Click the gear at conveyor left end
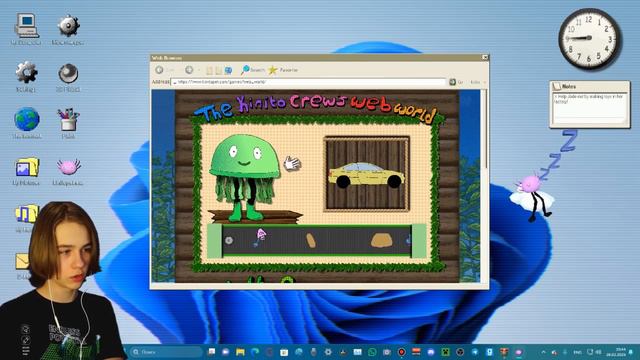The height and width of the screenshot is (360, 640). point(229,240)
